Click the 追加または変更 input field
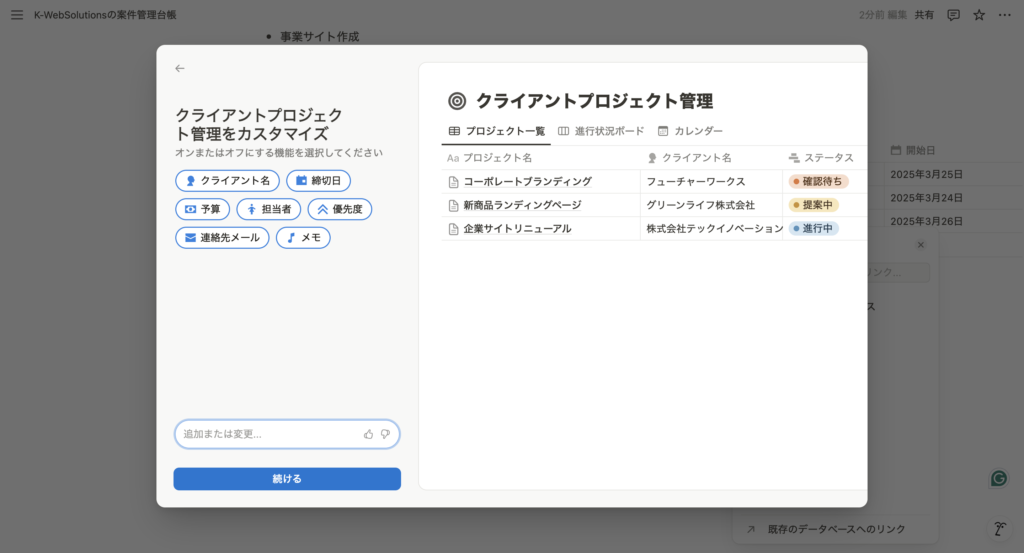Image resolution: width=1024 pixels, height=553 pixels. coord(270,434)
